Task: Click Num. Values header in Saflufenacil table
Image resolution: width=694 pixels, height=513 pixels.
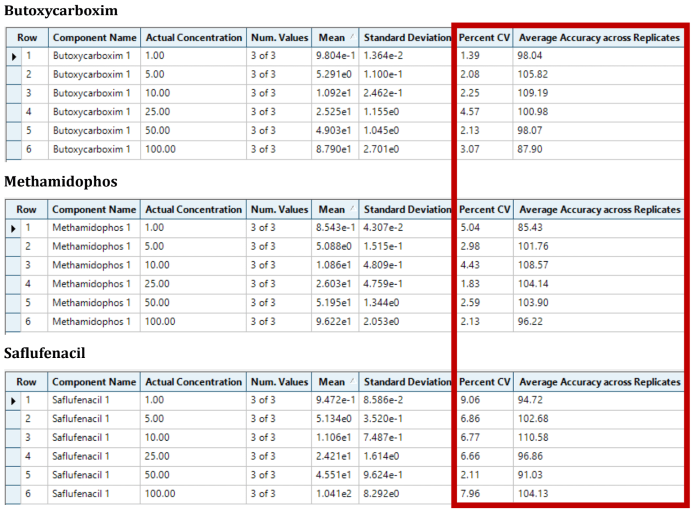Action: click(x=279, y=382)
